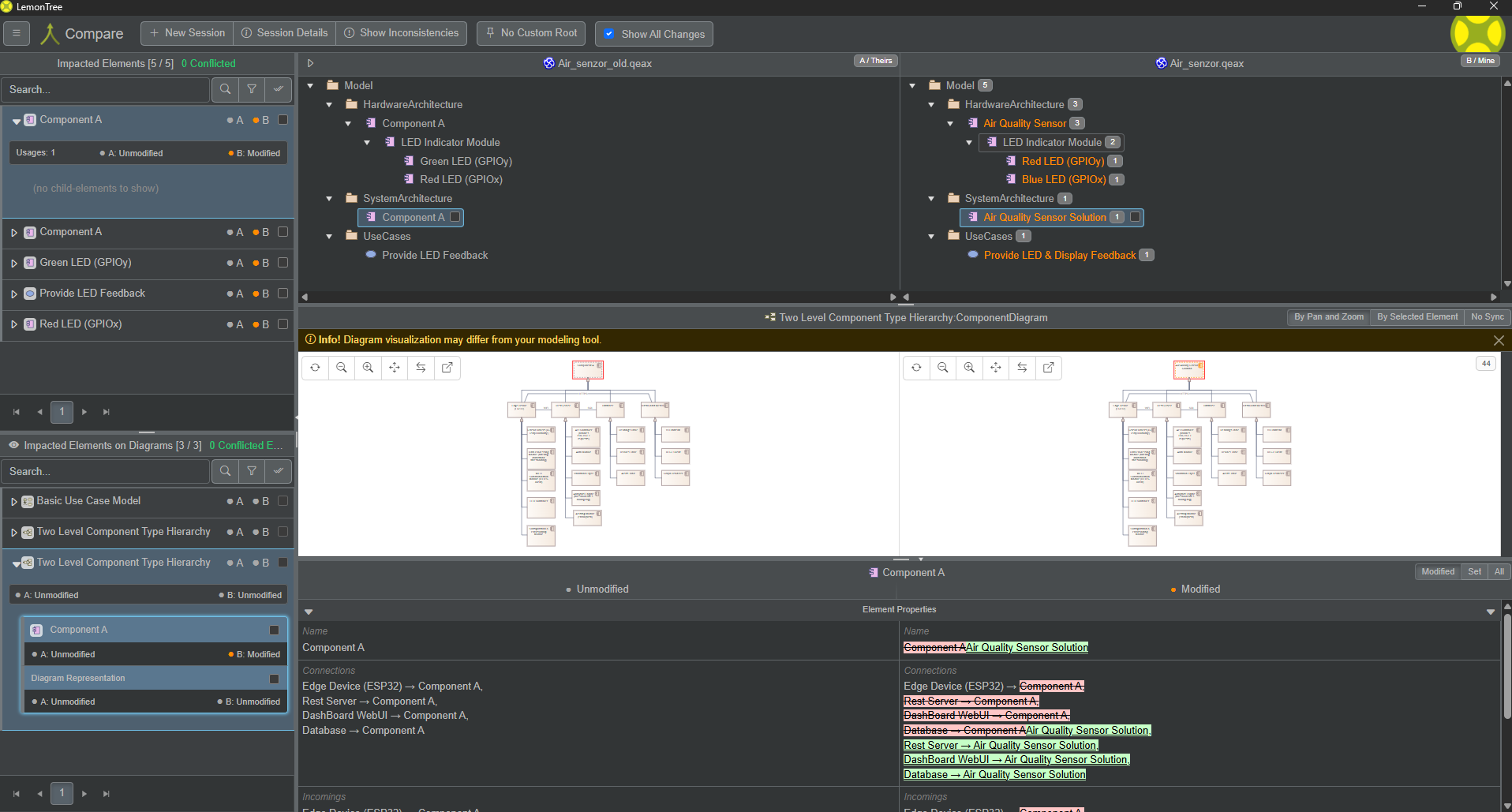Image resolution: width=1512 pixels, height=812 pixels.
Task: Collapse the HardwareArchitecture folder in left tree
Action: pyautogui.click(x=329, y=104)
